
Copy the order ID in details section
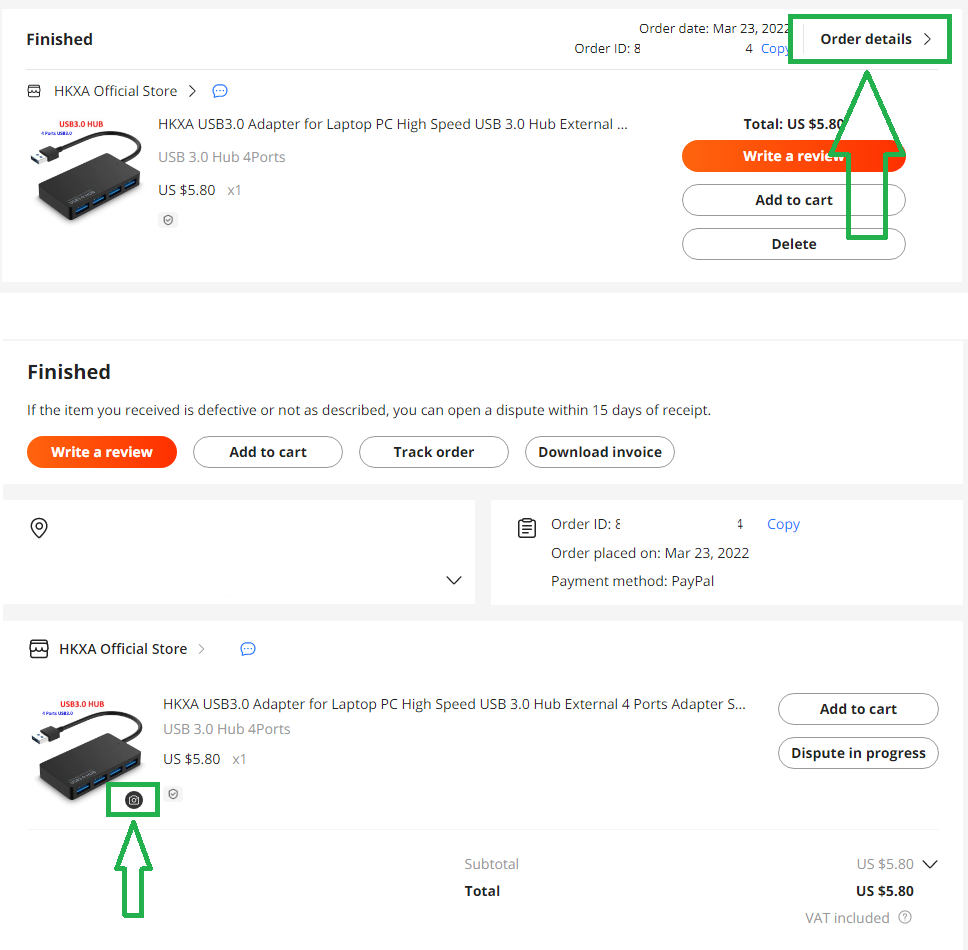(x=783, y=524)
